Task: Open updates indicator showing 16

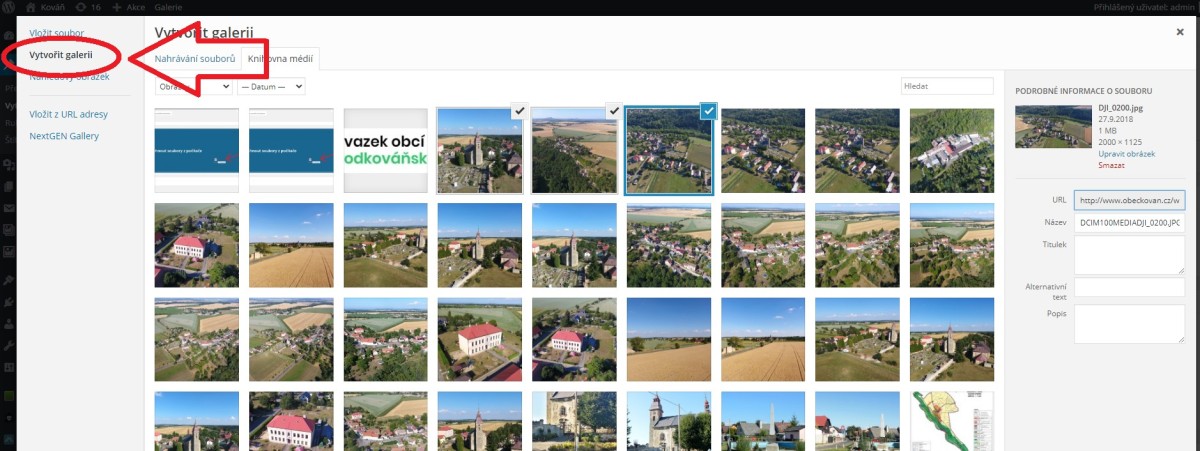Action: tap(88, 7)
